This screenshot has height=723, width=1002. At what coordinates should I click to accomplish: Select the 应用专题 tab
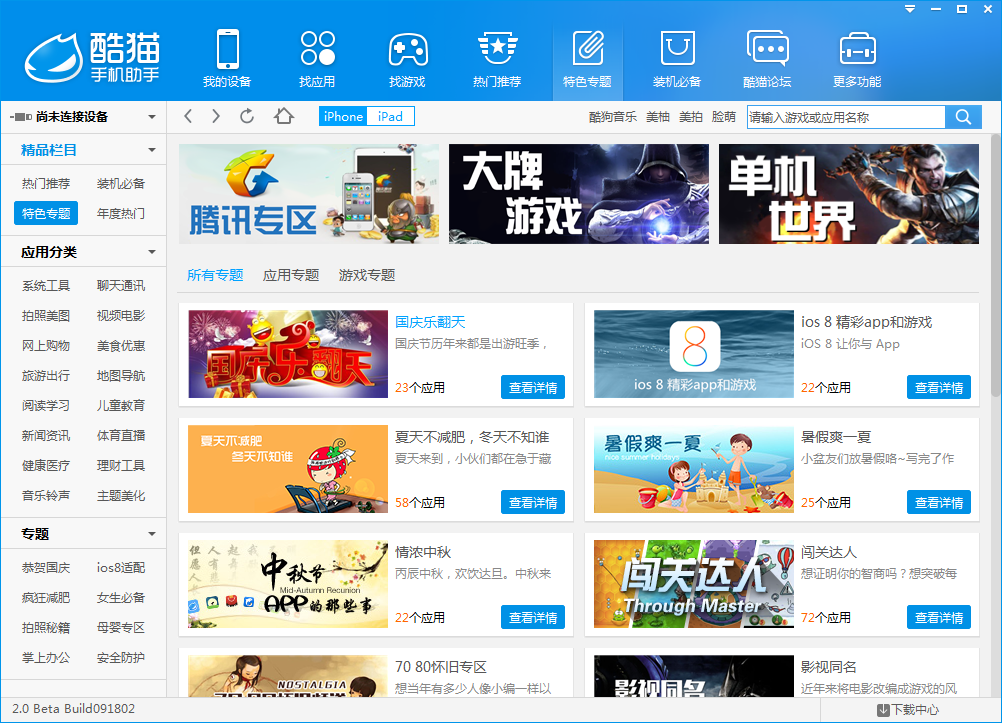point(291,275)
